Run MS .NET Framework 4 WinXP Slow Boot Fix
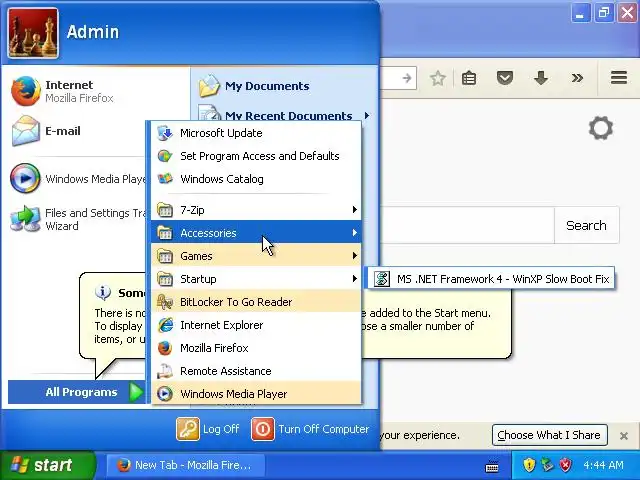The image size is (640, 480). (491, 279)
